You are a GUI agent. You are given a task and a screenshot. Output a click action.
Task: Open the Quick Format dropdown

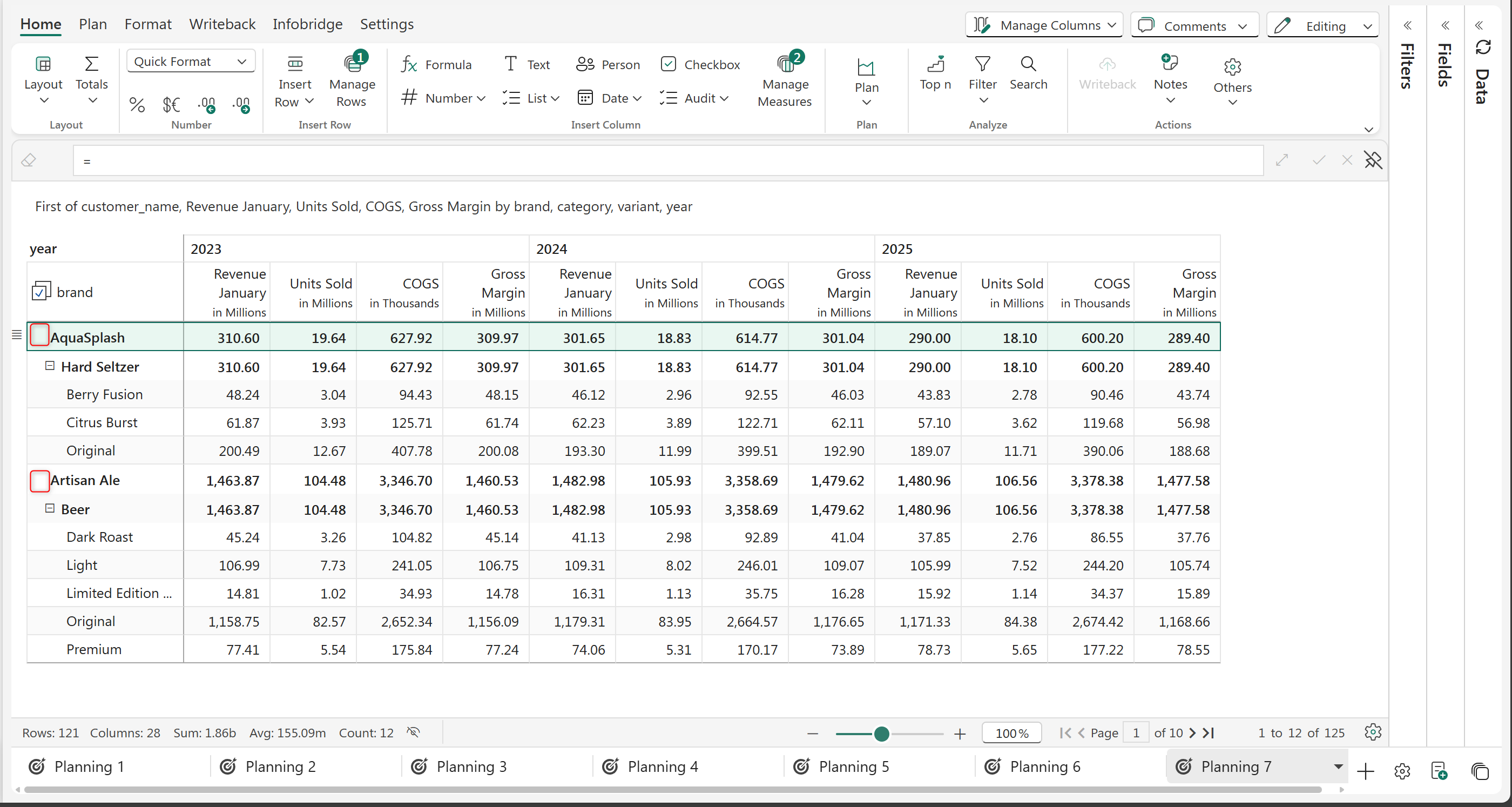(190, 62)
